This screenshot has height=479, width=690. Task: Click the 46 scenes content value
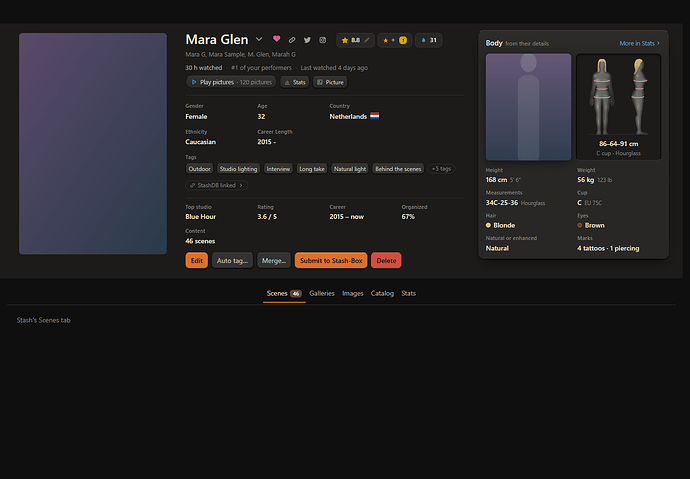200,241
